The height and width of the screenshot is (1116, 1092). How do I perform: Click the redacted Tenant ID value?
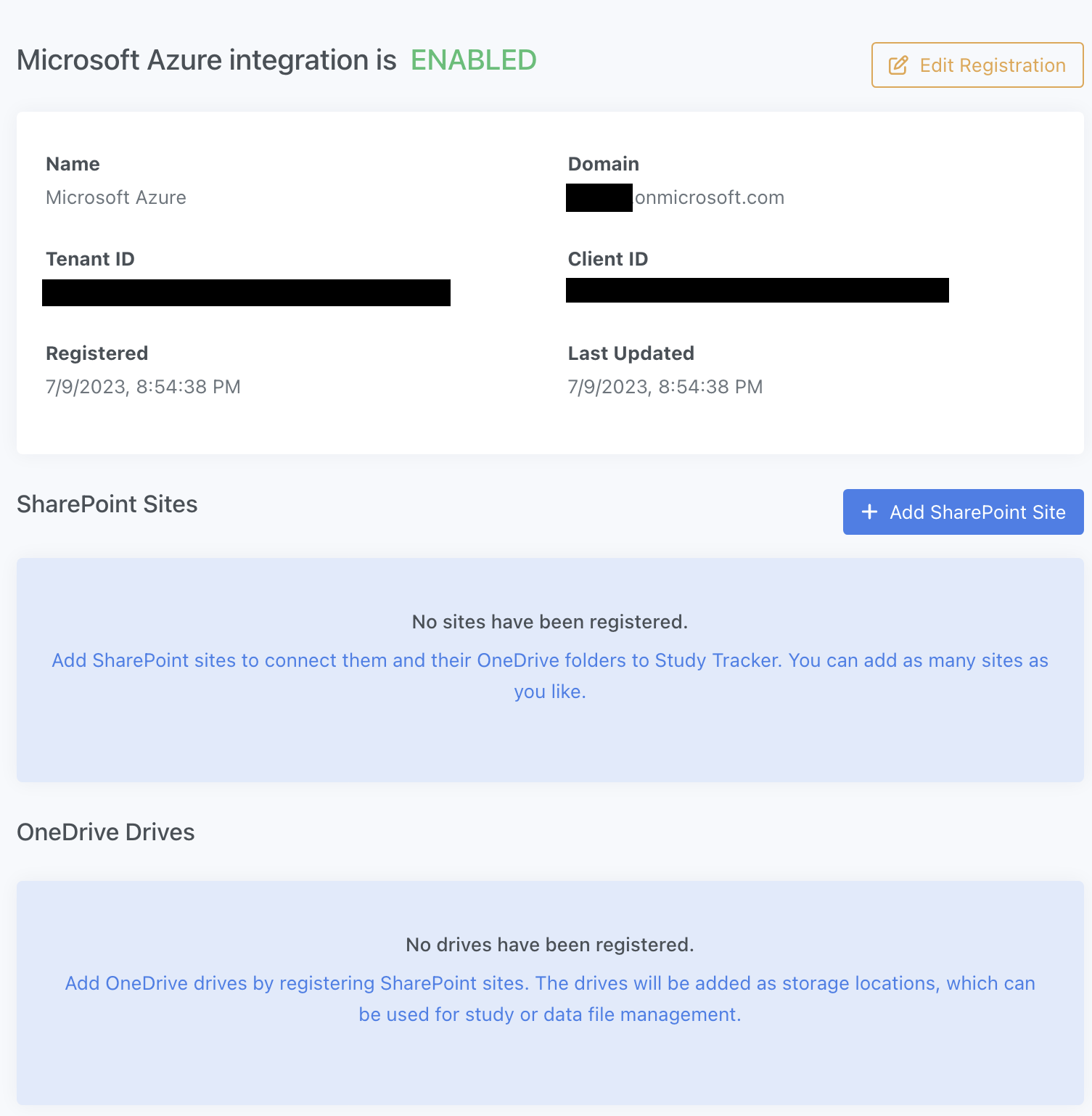pyautogui.click(x=246, y=292)
